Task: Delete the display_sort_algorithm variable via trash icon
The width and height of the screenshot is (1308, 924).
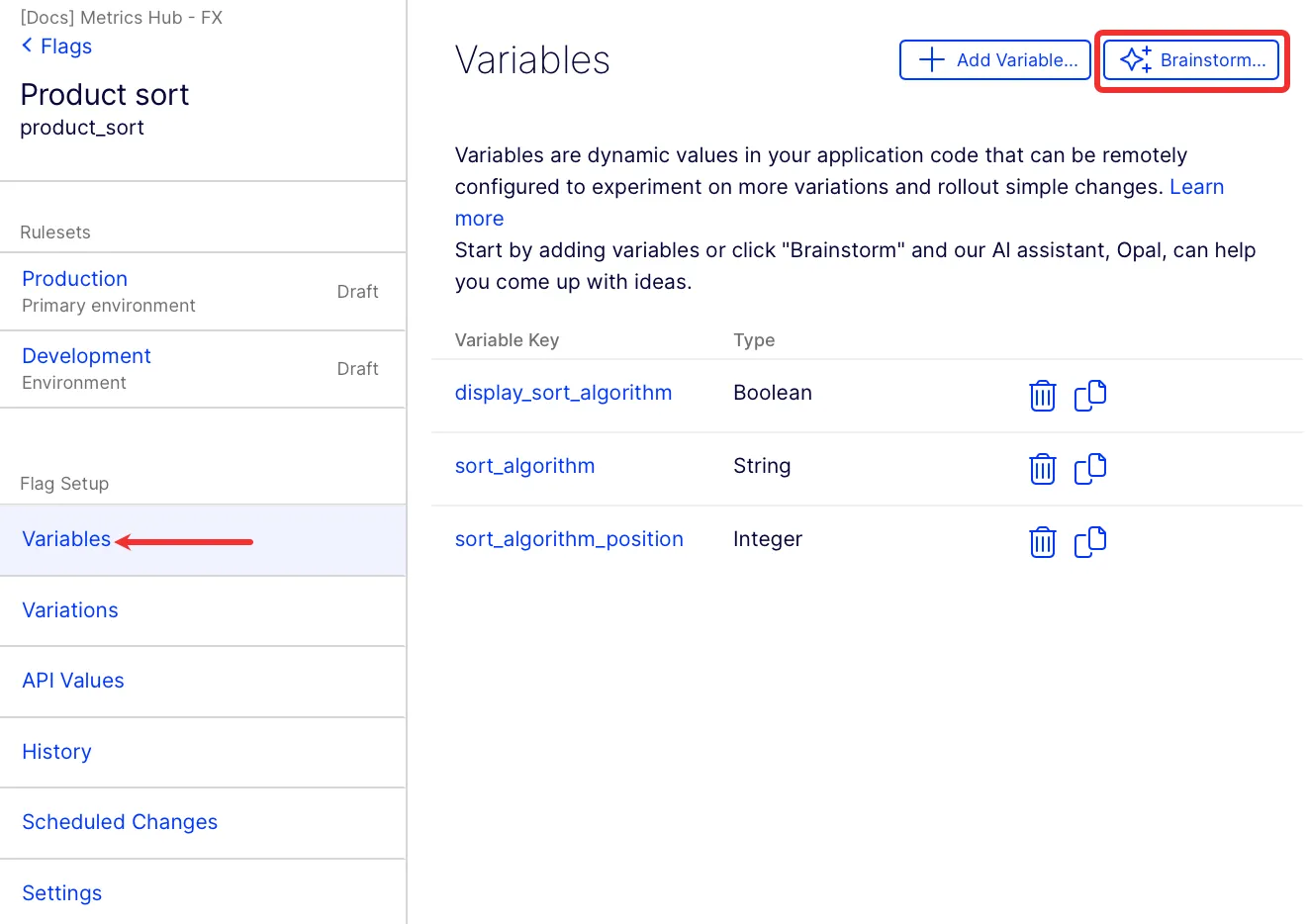Action: point(1043,396)
